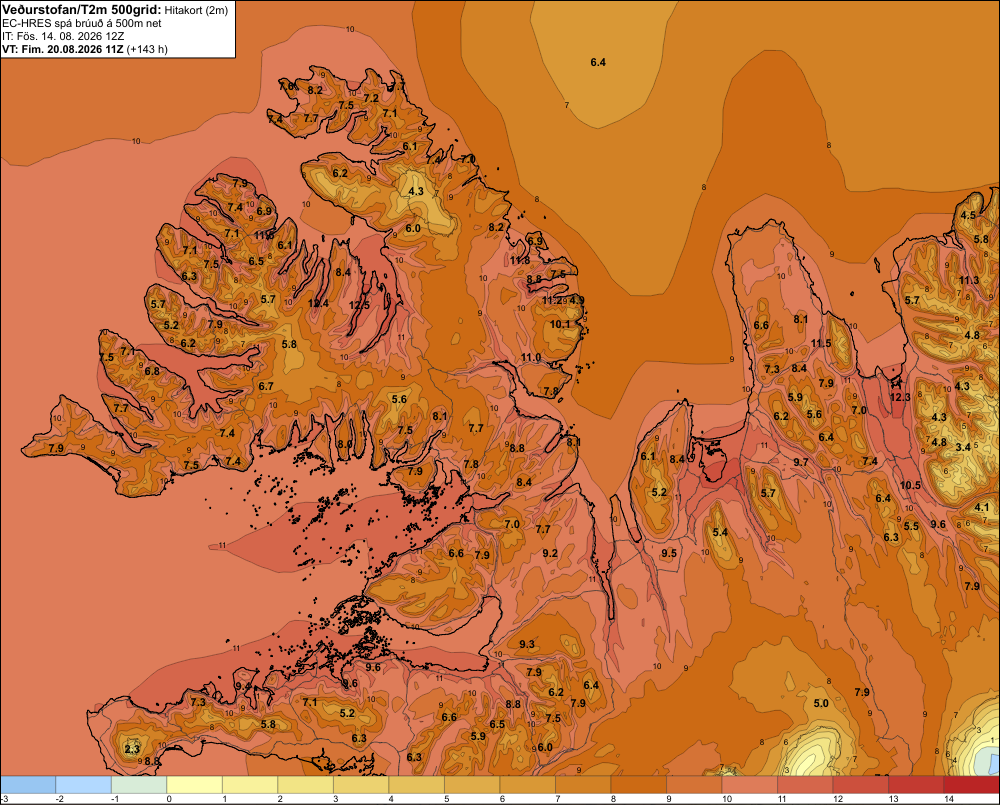Pick the pale green swatch between -1 and 0
Image resolution: width=1000 pixels, height=805 pixels.
(x=139, y=784)
